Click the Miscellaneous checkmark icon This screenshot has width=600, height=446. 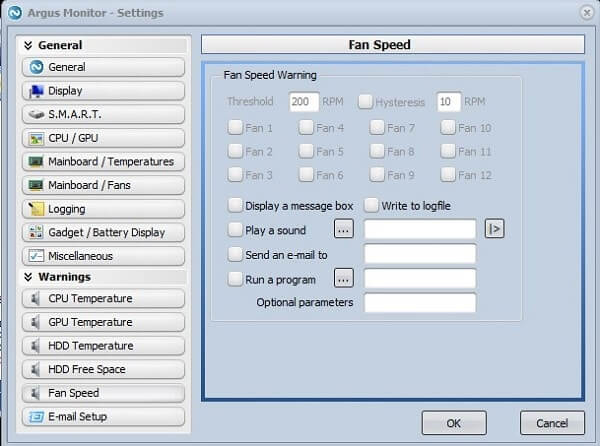point(36,256)
